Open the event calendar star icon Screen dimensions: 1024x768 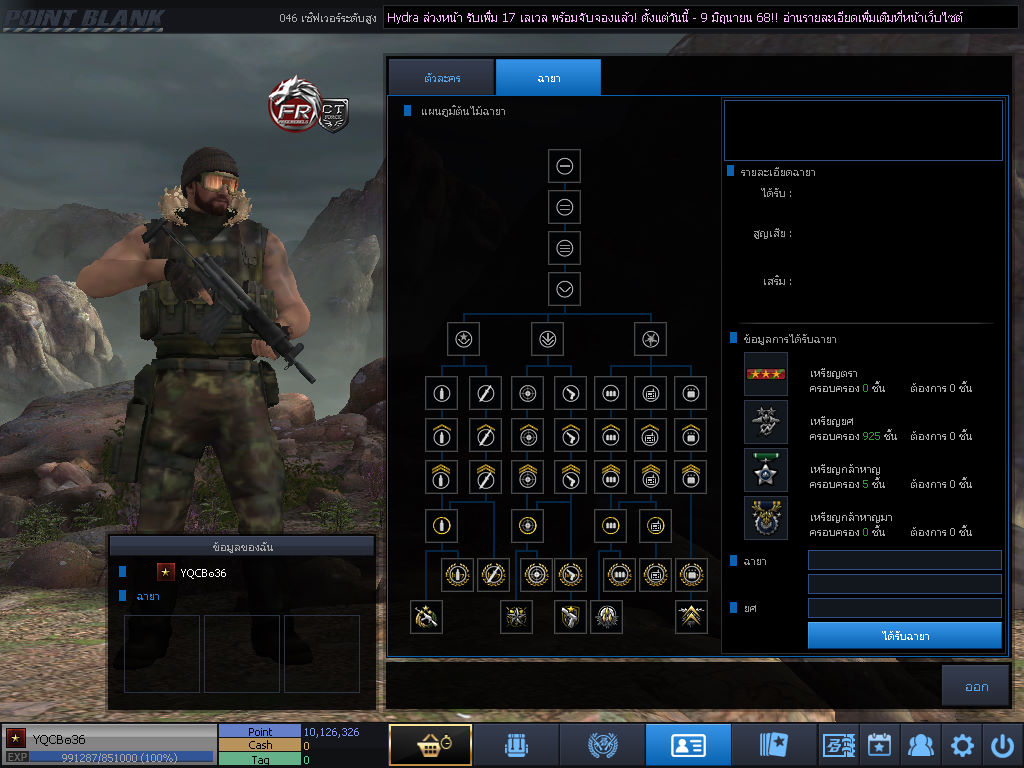(x=879, y=744)
